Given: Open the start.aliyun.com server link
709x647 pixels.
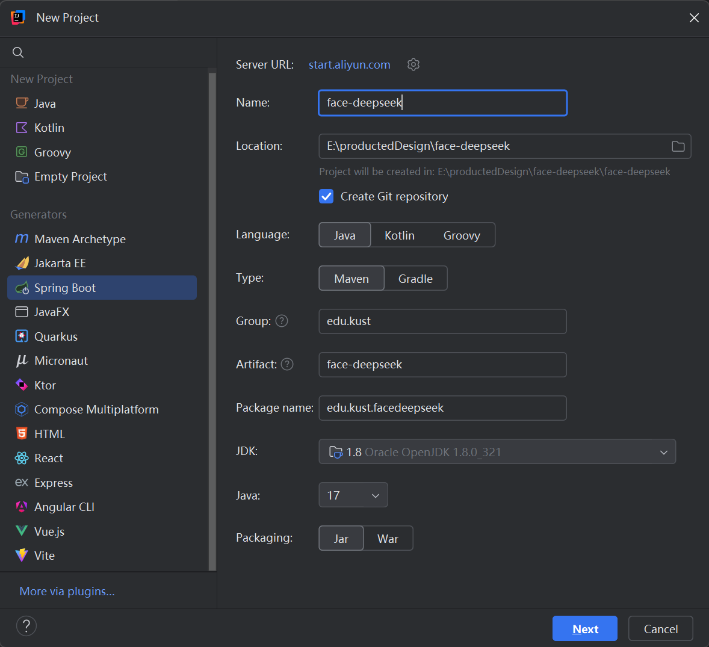Looking at the screenshot, I should point(349,65).
